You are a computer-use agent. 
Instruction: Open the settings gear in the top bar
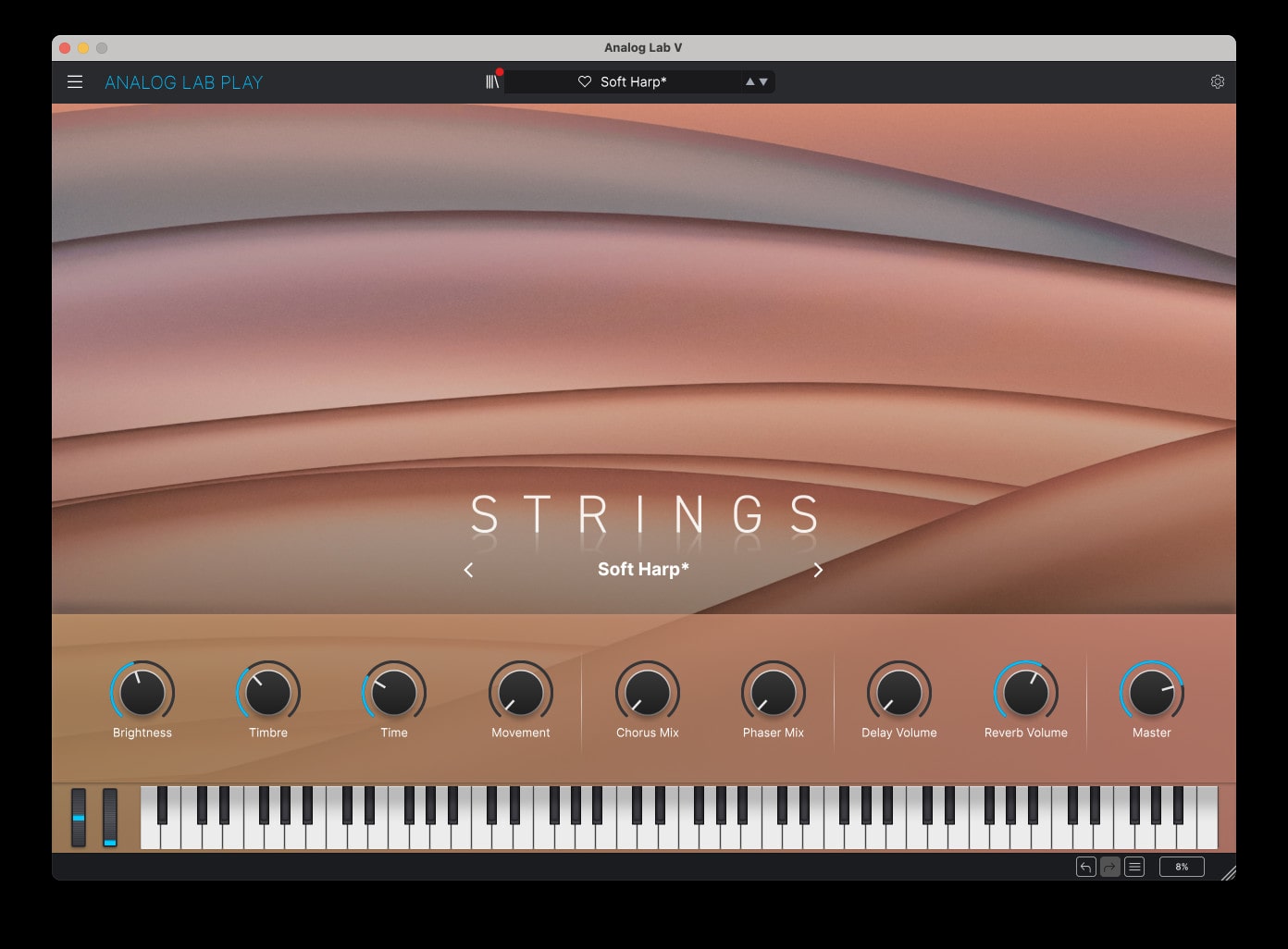(x=1218, y=81)
